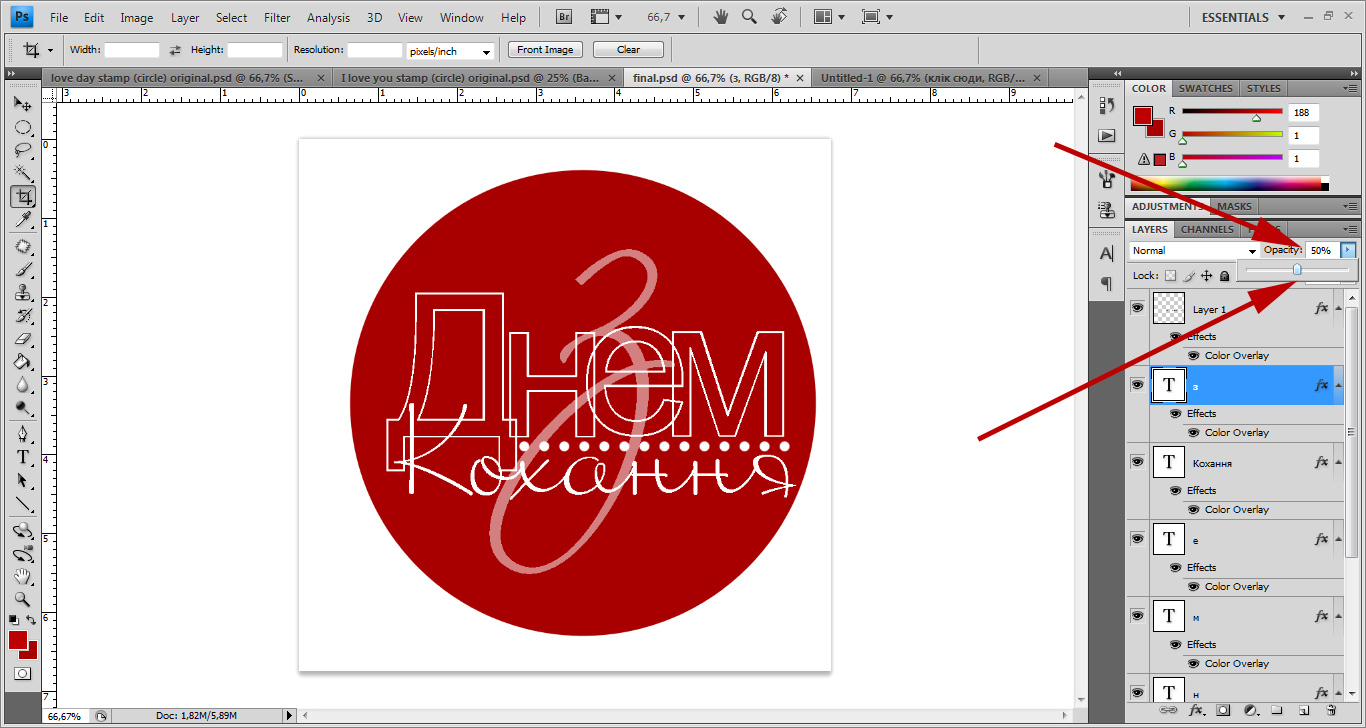Launch Bridge from the Br button
The image size is (1366, 728).
pyautogui.click(x=564, y=17)
